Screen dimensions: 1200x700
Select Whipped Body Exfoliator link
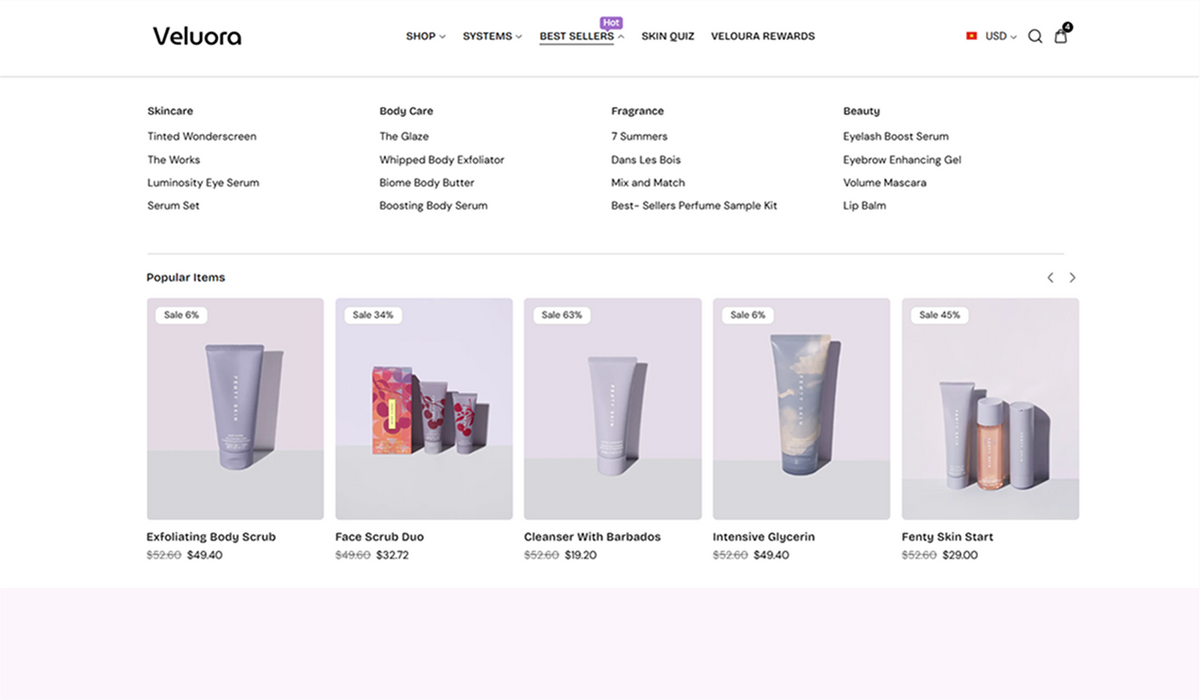point(441,160)
